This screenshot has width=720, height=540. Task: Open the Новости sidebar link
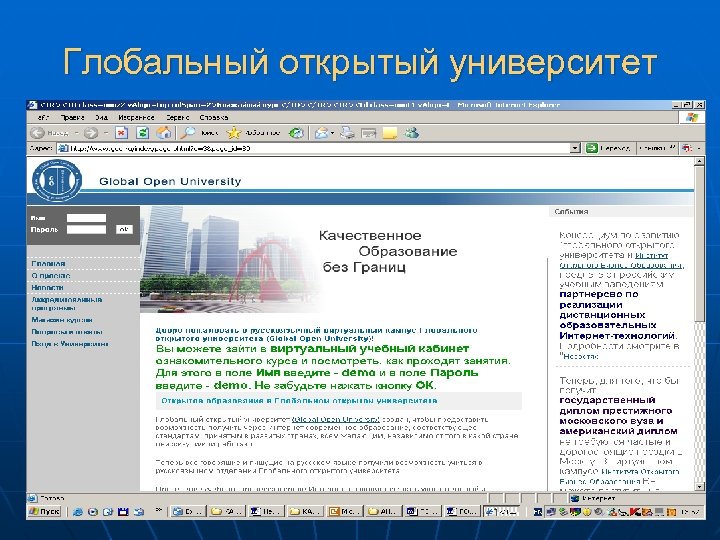pyautogui.click(x=47, y=287)
